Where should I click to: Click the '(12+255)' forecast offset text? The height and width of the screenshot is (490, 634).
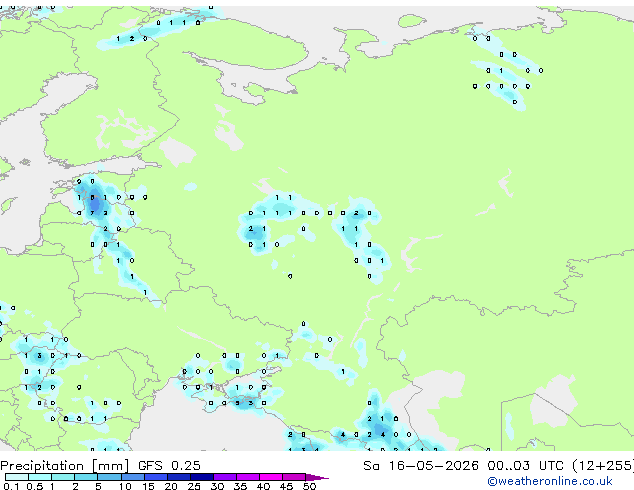[603, 466]
